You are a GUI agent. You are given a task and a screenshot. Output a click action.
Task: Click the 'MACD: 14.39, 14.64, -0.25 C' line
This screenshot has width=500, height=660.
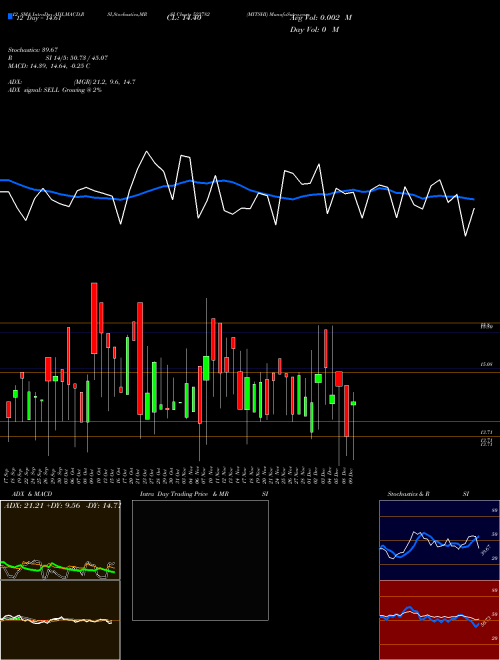click(x=49, y=66)
